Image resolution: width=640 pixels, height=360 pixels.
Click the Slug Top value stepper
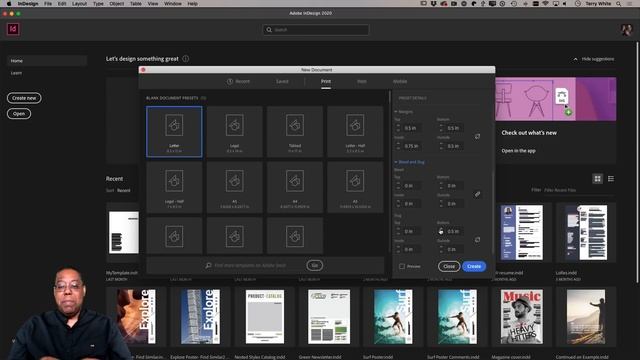coord(398,231)
